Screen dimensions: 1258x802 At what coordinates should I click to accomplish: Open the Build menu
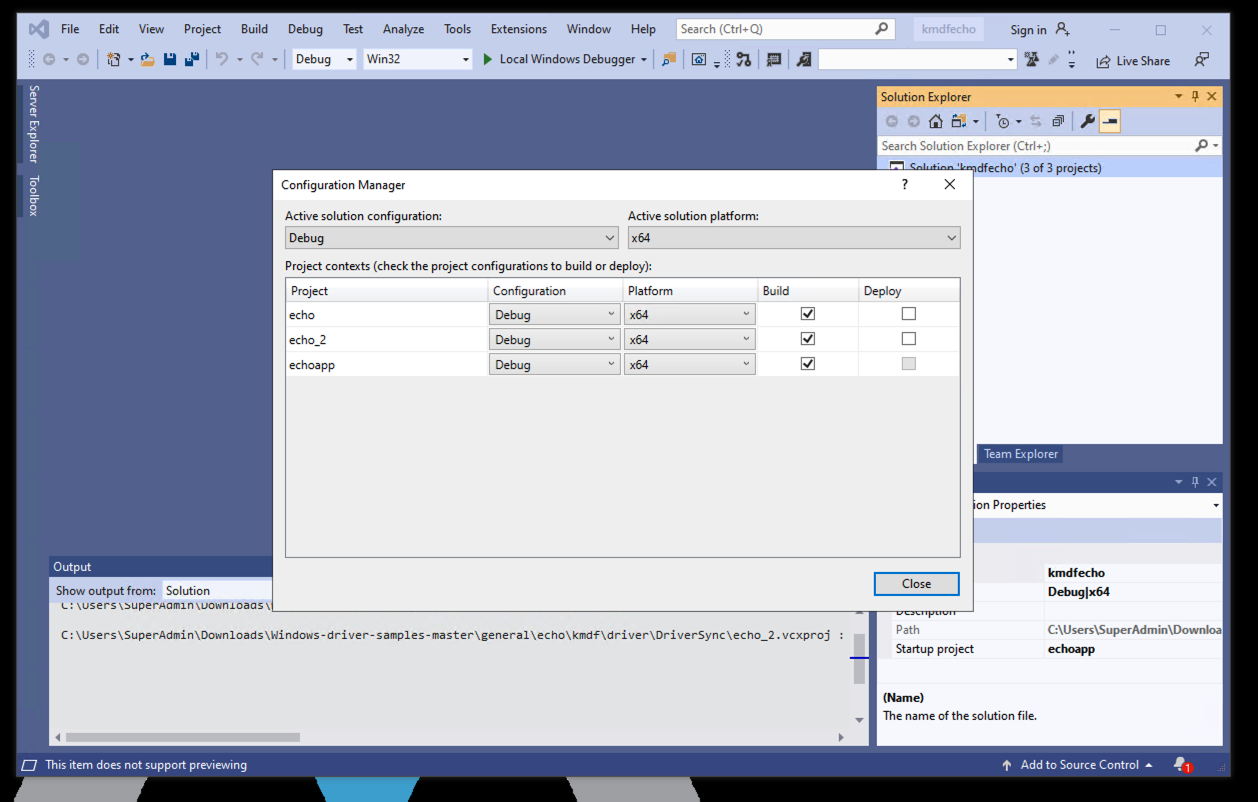[254, 29]
